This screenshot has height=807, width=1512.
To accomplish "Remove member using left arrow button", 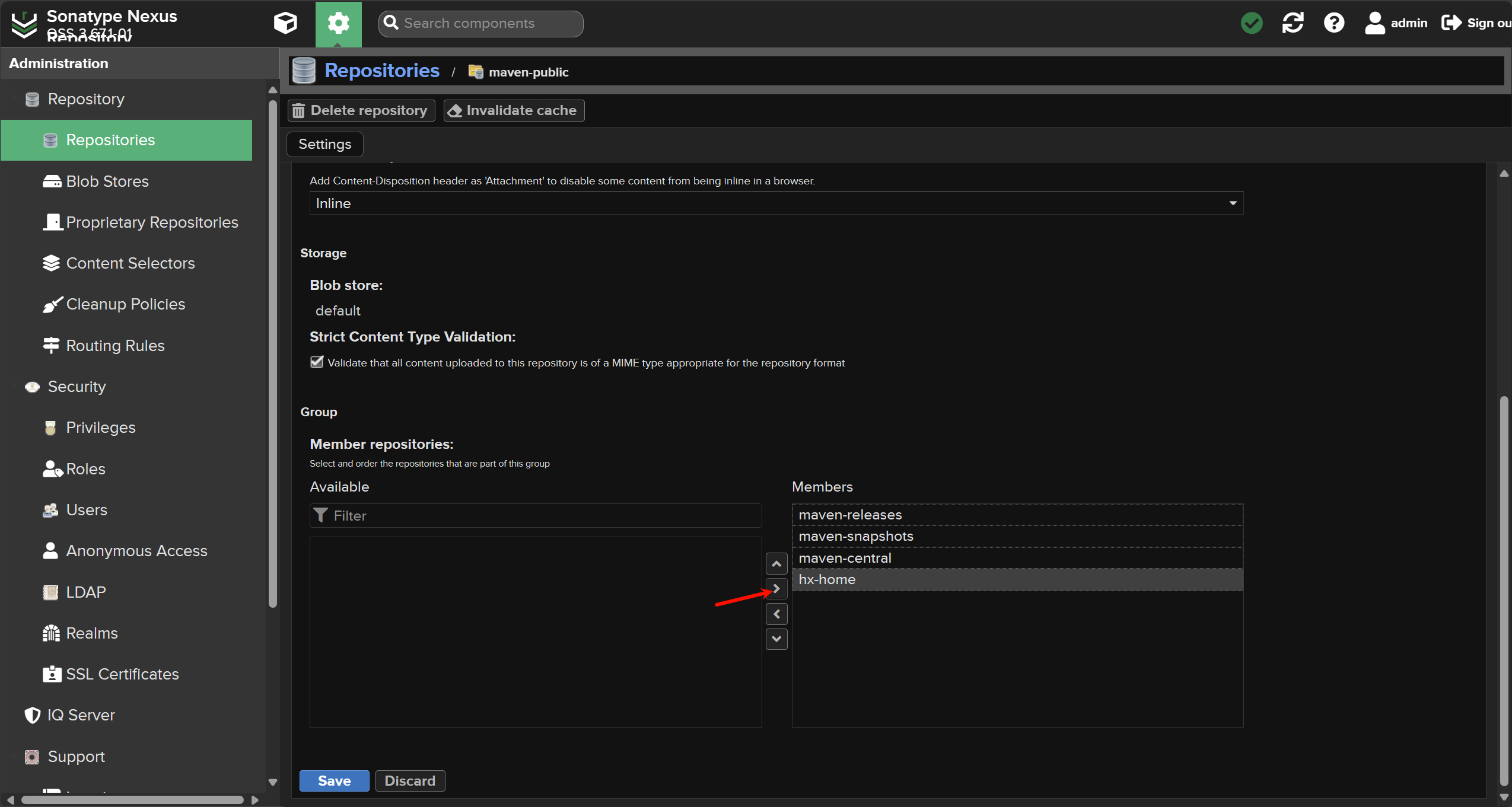I will [776, 614].
